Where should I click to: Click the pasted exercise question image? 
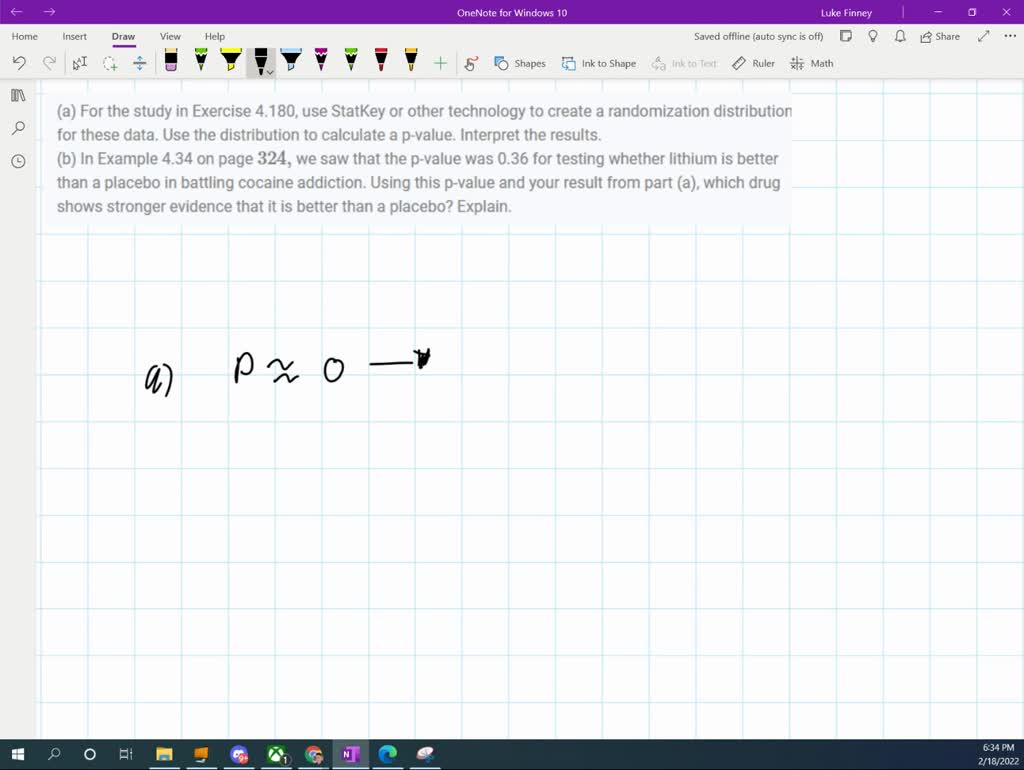tap(417, 159)
